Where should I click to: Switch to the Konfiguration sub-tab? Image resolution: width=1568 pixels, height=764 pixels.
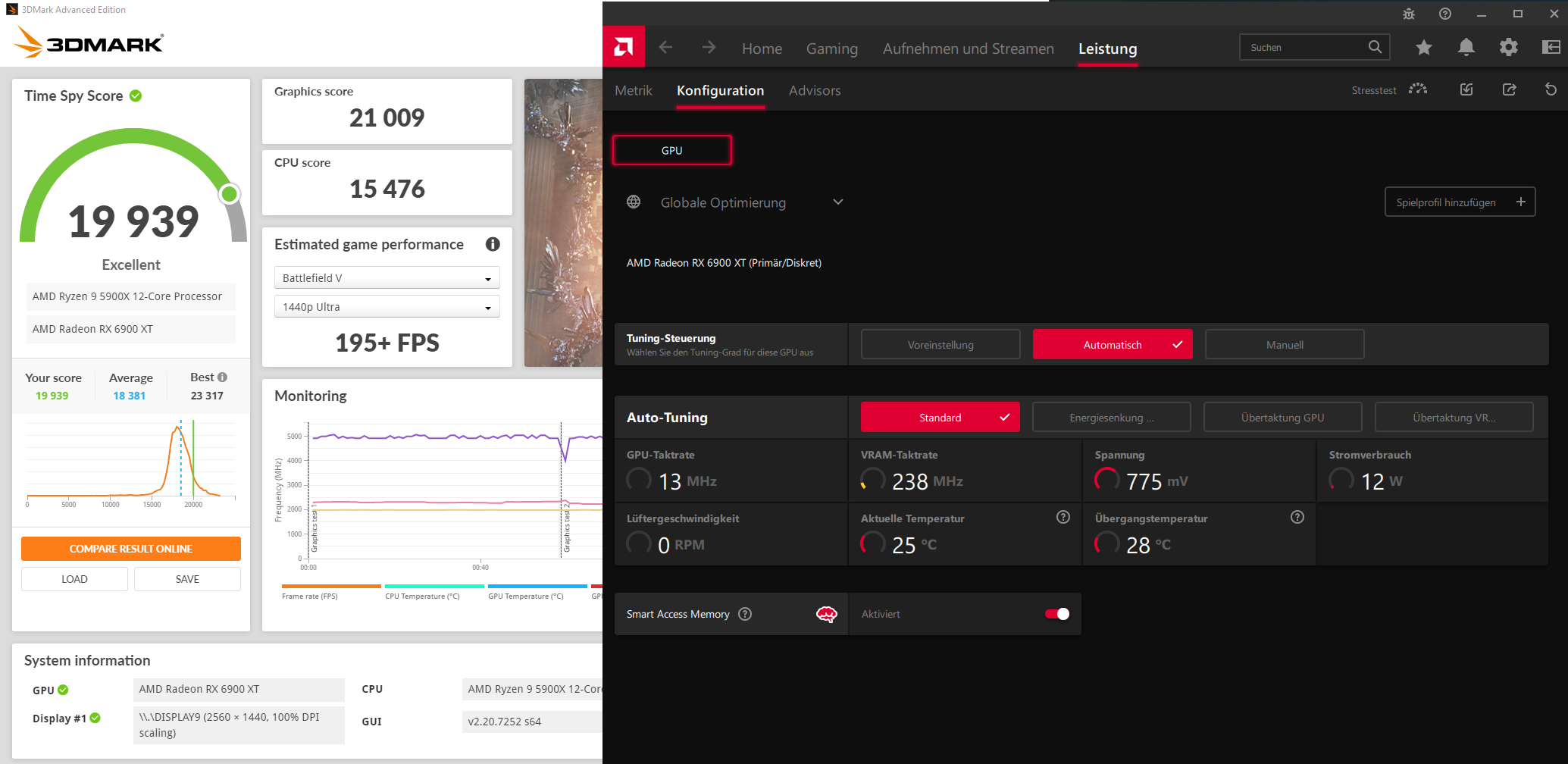click(x=720, y=90)
